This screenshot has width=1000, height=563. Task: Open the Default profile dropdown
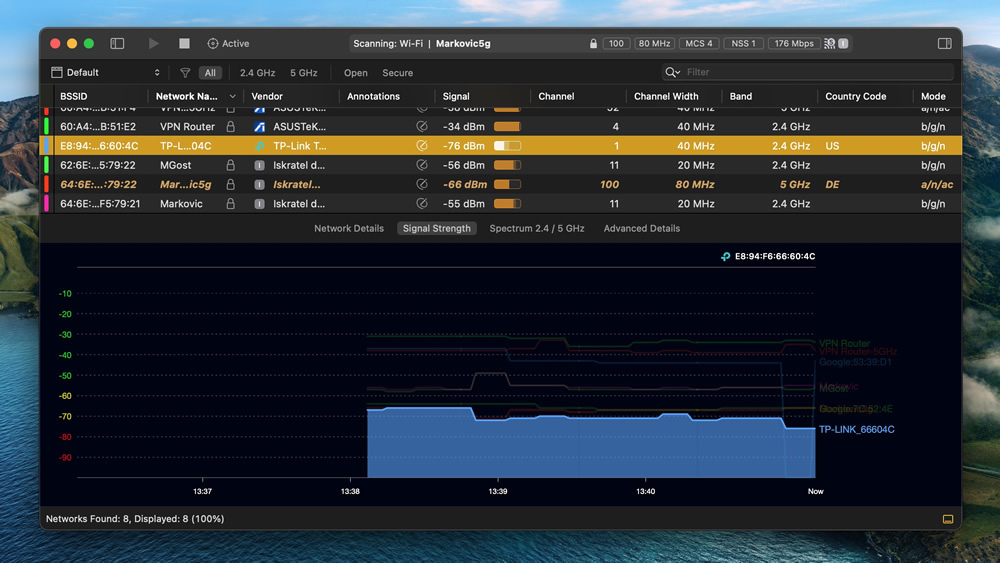(105, 73)
